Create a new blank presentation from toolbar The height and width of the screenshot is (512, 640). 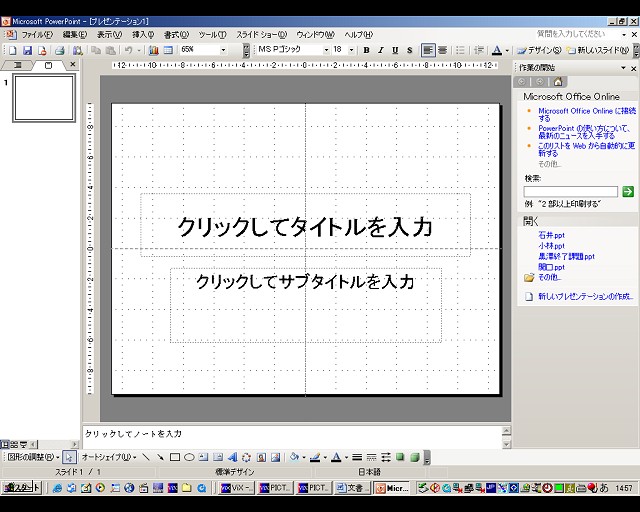click(x=13, y=50)
